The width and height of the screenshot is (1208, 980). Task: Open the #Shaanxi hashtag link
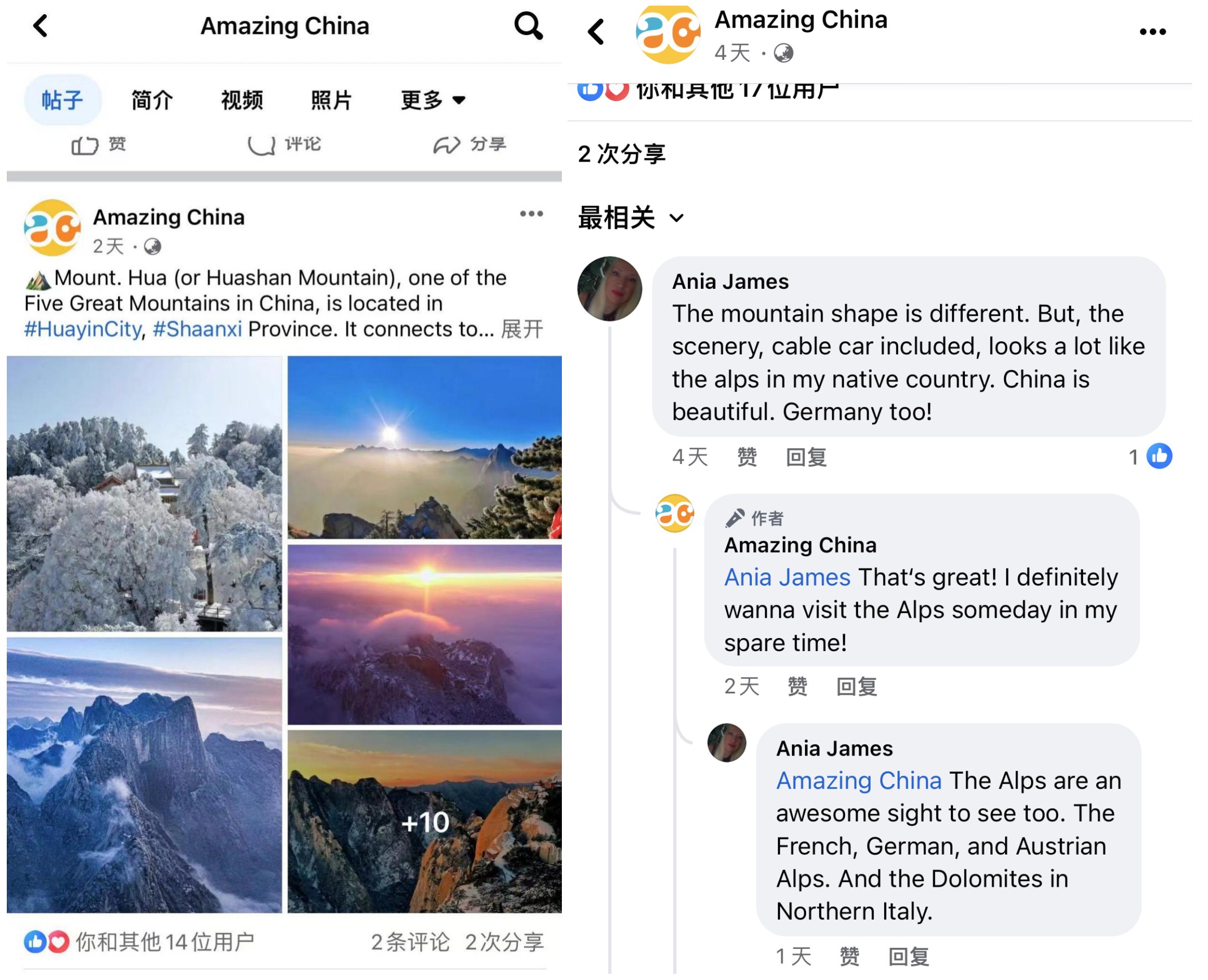[198, 328]
